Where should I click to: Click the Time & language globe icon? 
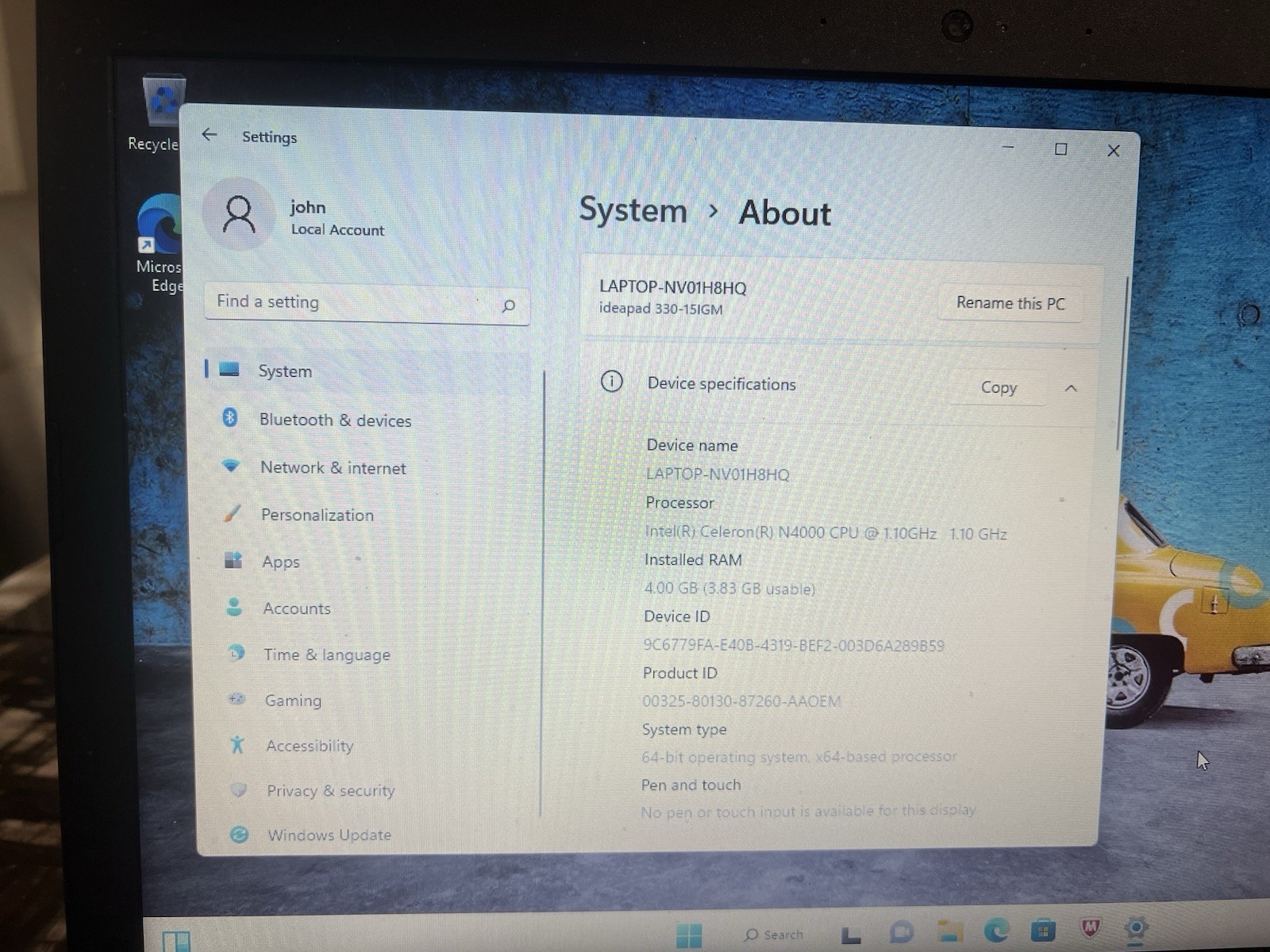tap(236, 653)
